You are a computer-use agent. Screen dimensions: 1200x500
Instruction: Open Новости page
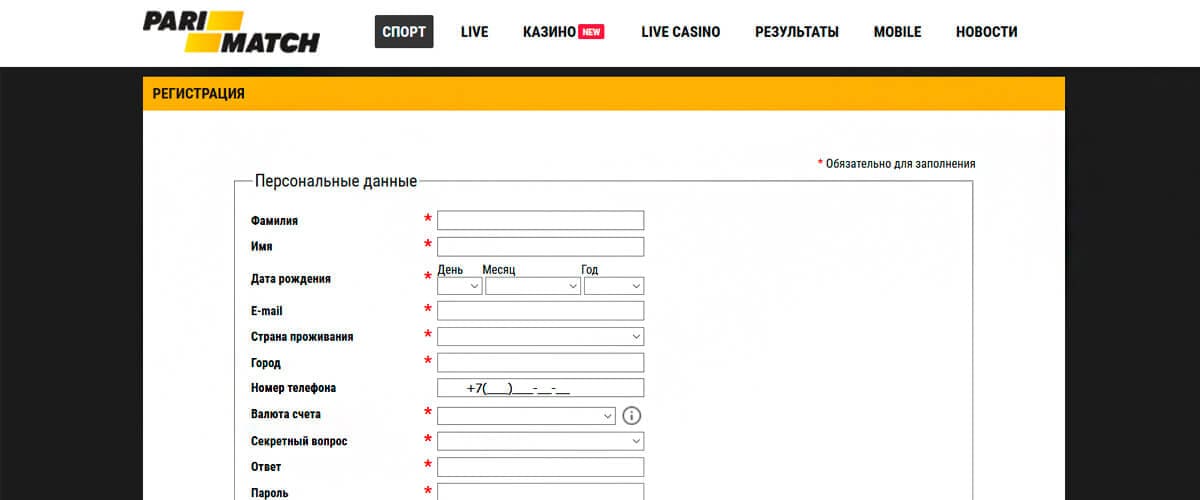pos(987,32)
